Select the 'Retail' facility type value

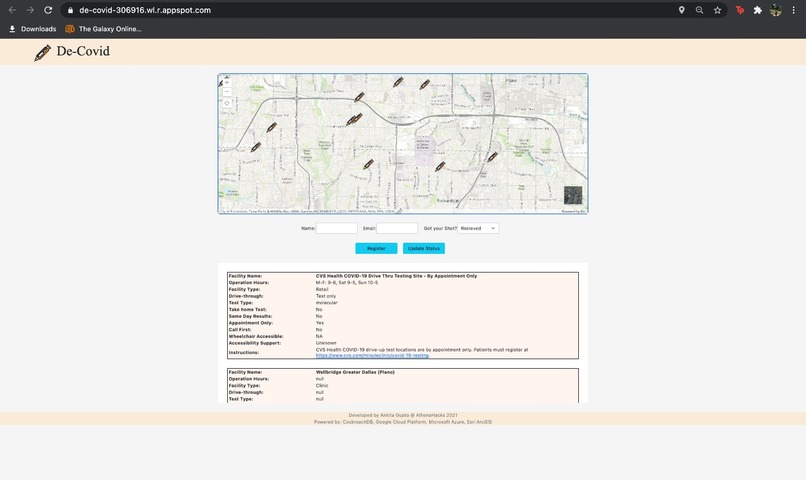pyautogui.click(x=322, y=289)
